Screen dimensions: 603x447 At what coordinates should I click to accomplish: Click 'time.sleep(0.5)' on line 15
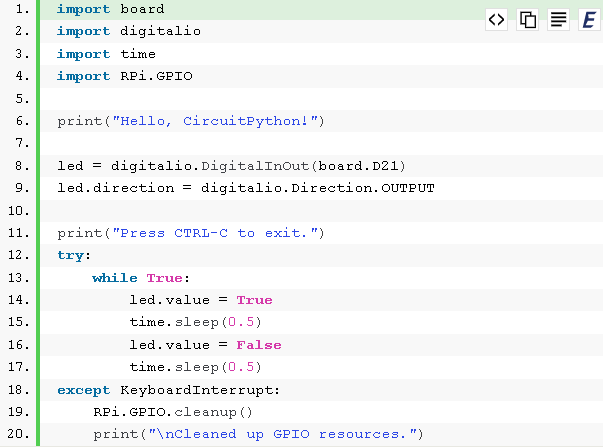[x=195, y=322]
